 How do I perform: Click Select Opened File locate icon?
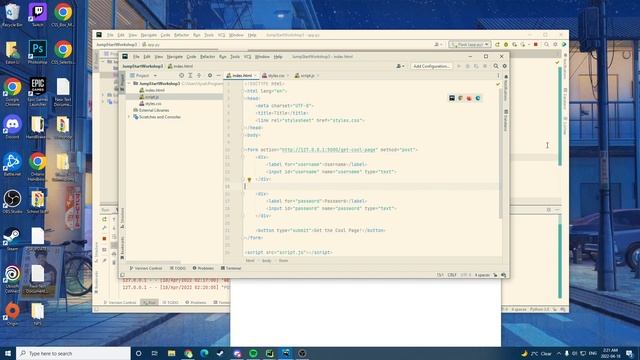pyautogui.click(x=181, y=76)
